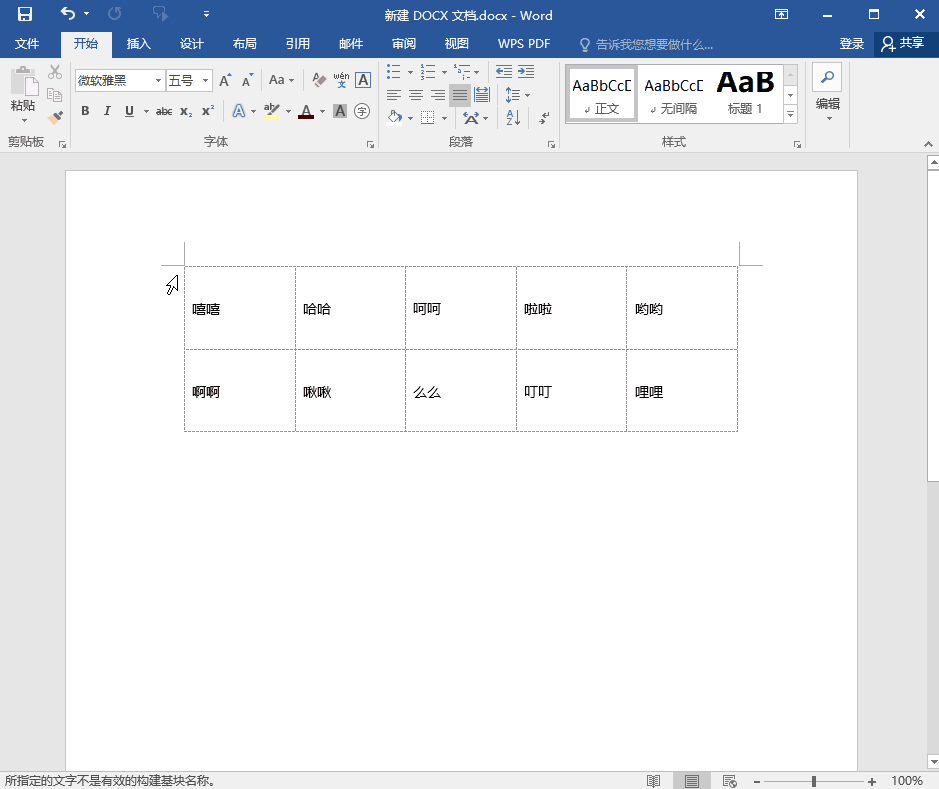Click the Increase Indent icon
This screenshot has width=939, height=789.
pyautogui.click(x=526, y=72)
